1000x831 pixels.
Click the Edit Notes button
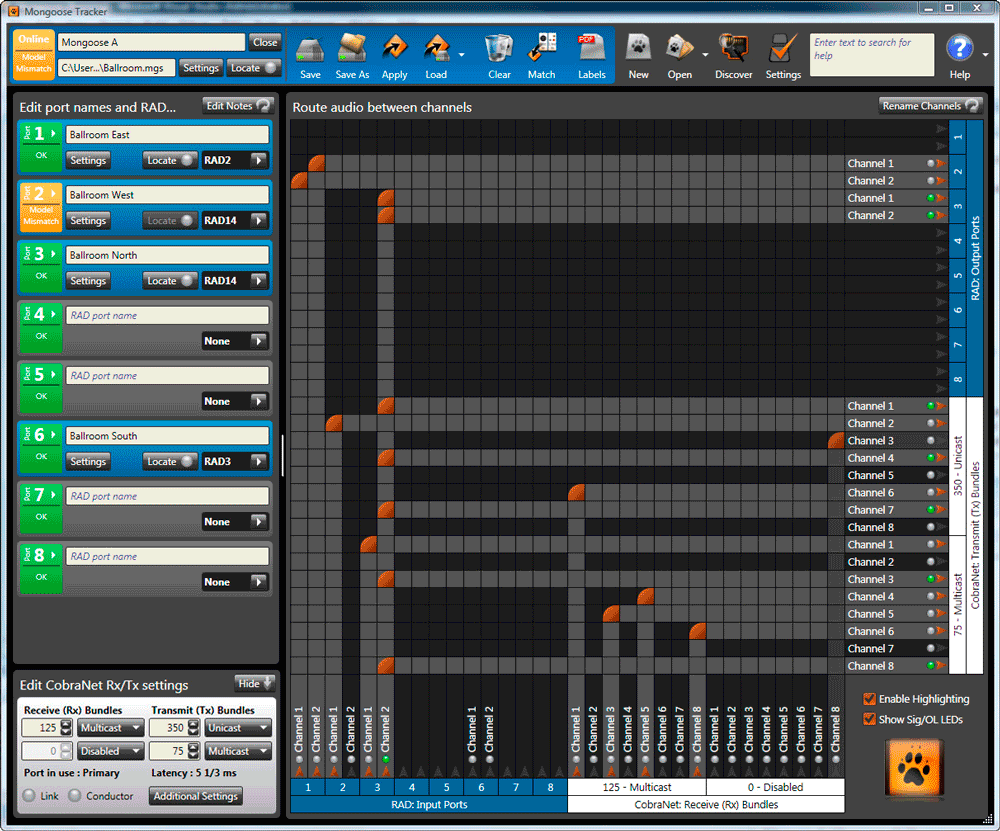pos(238,106)
